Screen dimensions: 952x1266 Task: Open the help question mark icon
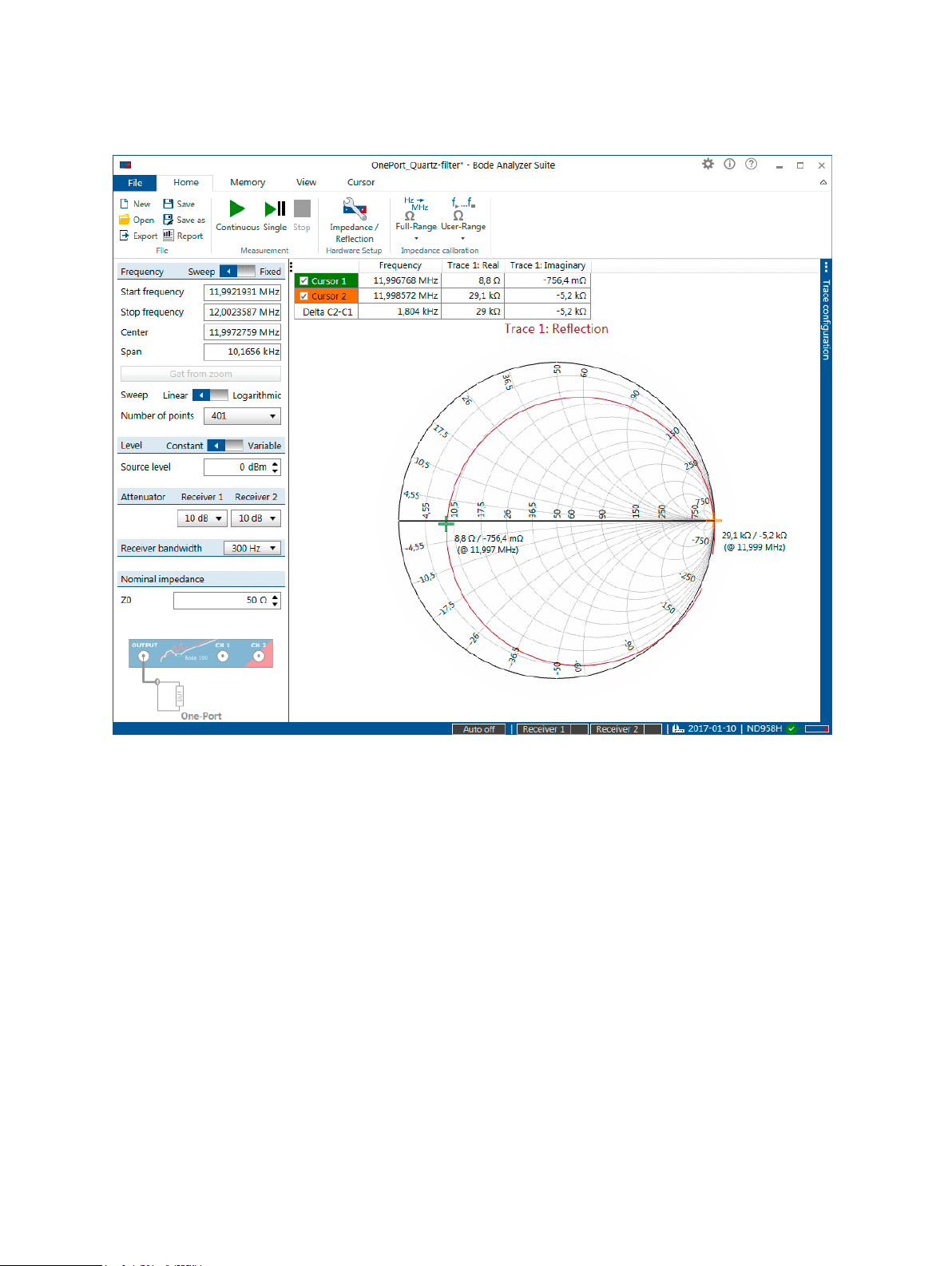pyautogui.click(x=751, y=164)
